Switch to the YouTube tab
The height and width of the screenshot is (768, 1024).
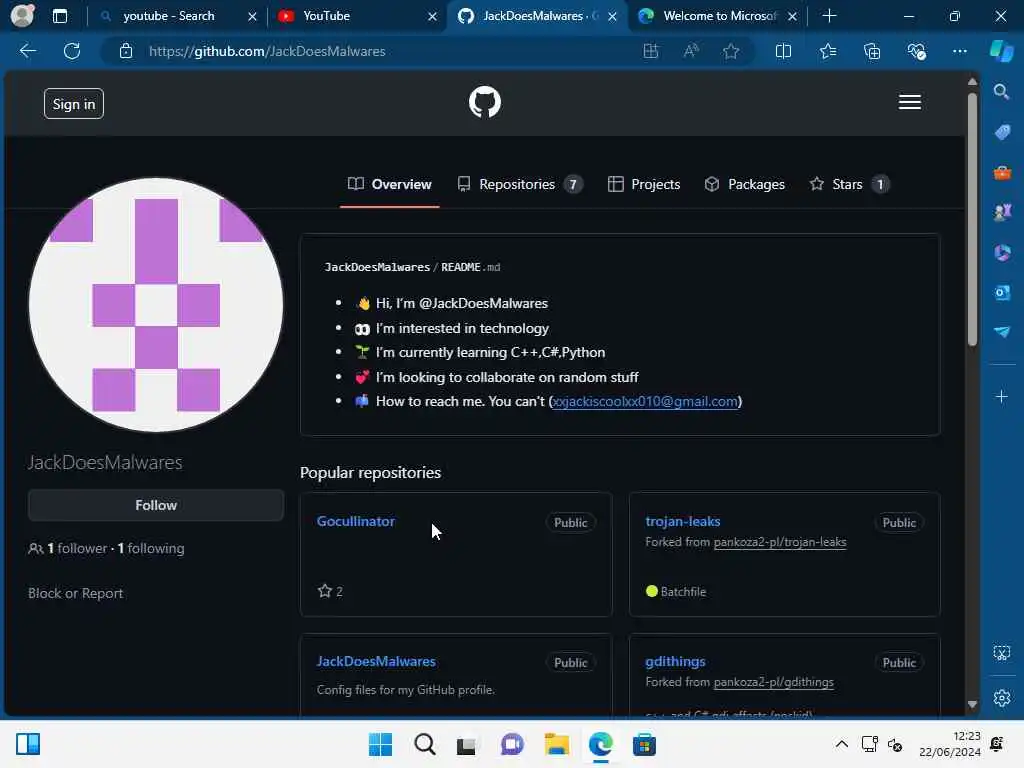327,16
